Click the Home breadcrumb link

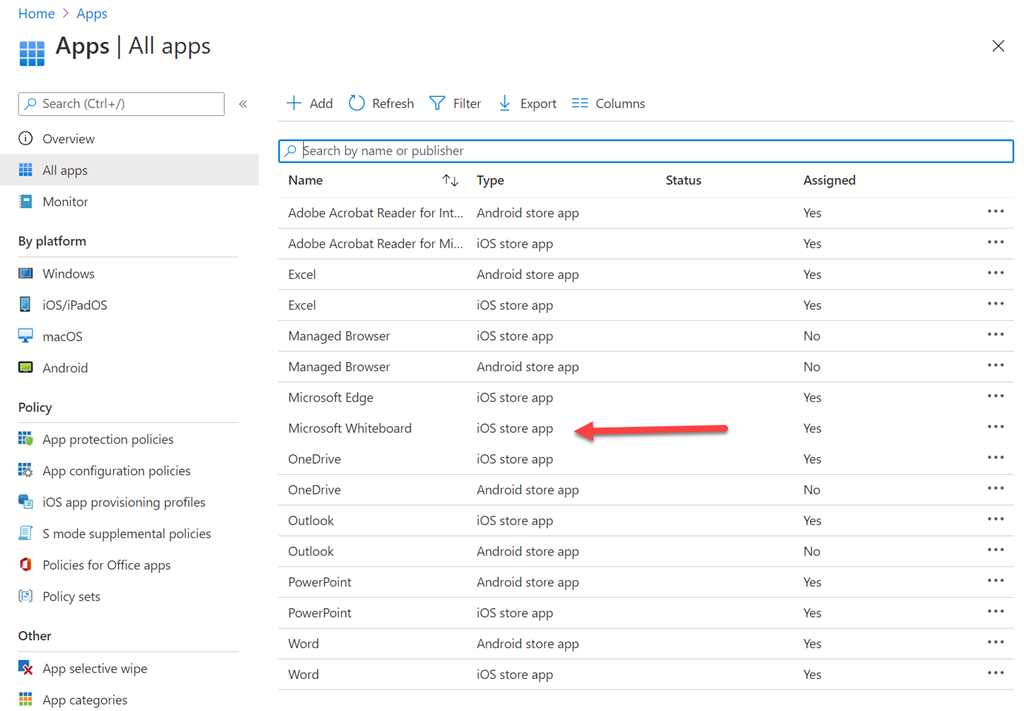tap(36, 14)
